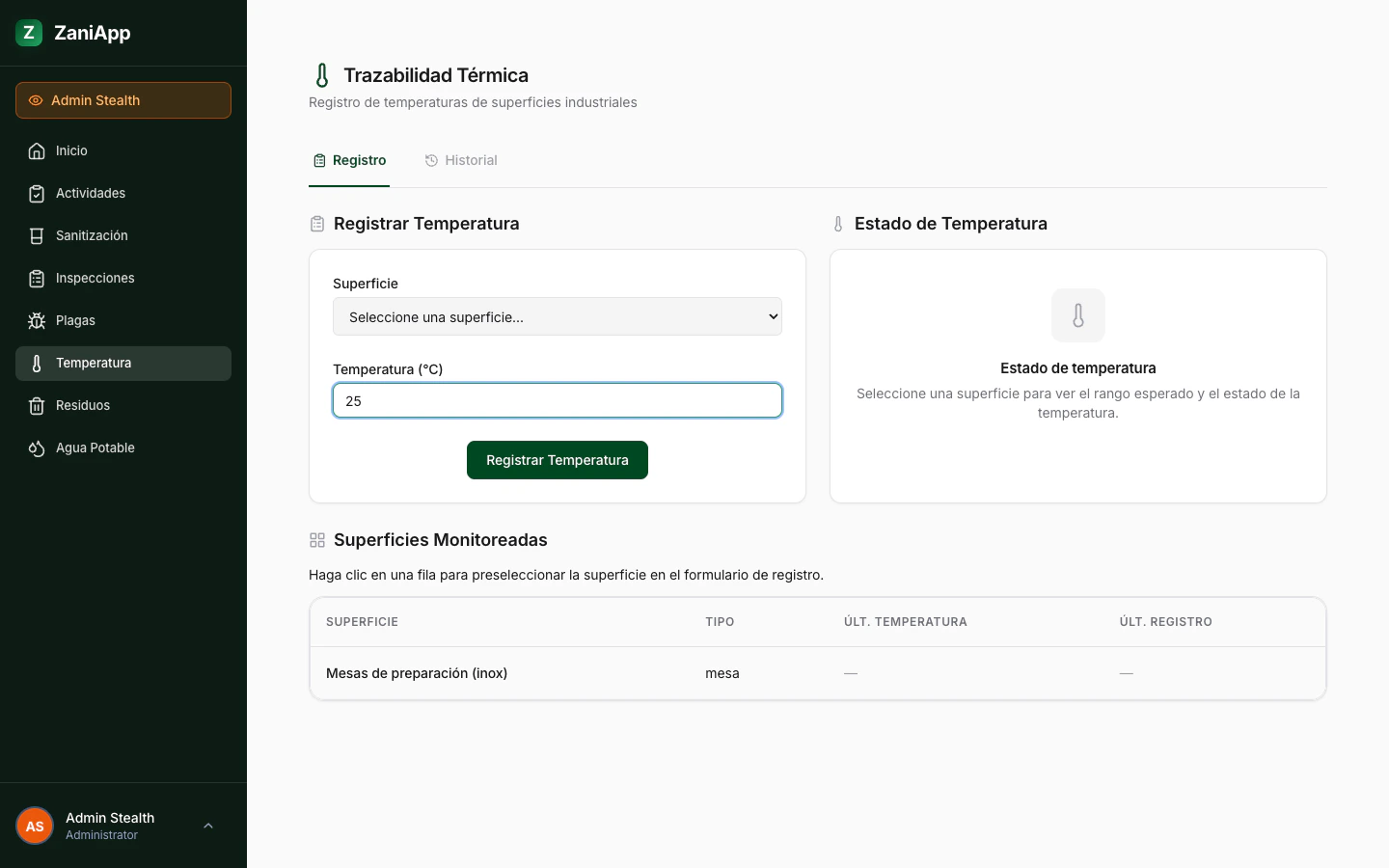
Task: Open Actividades from the sidebar icon
Action: (36, 193)
